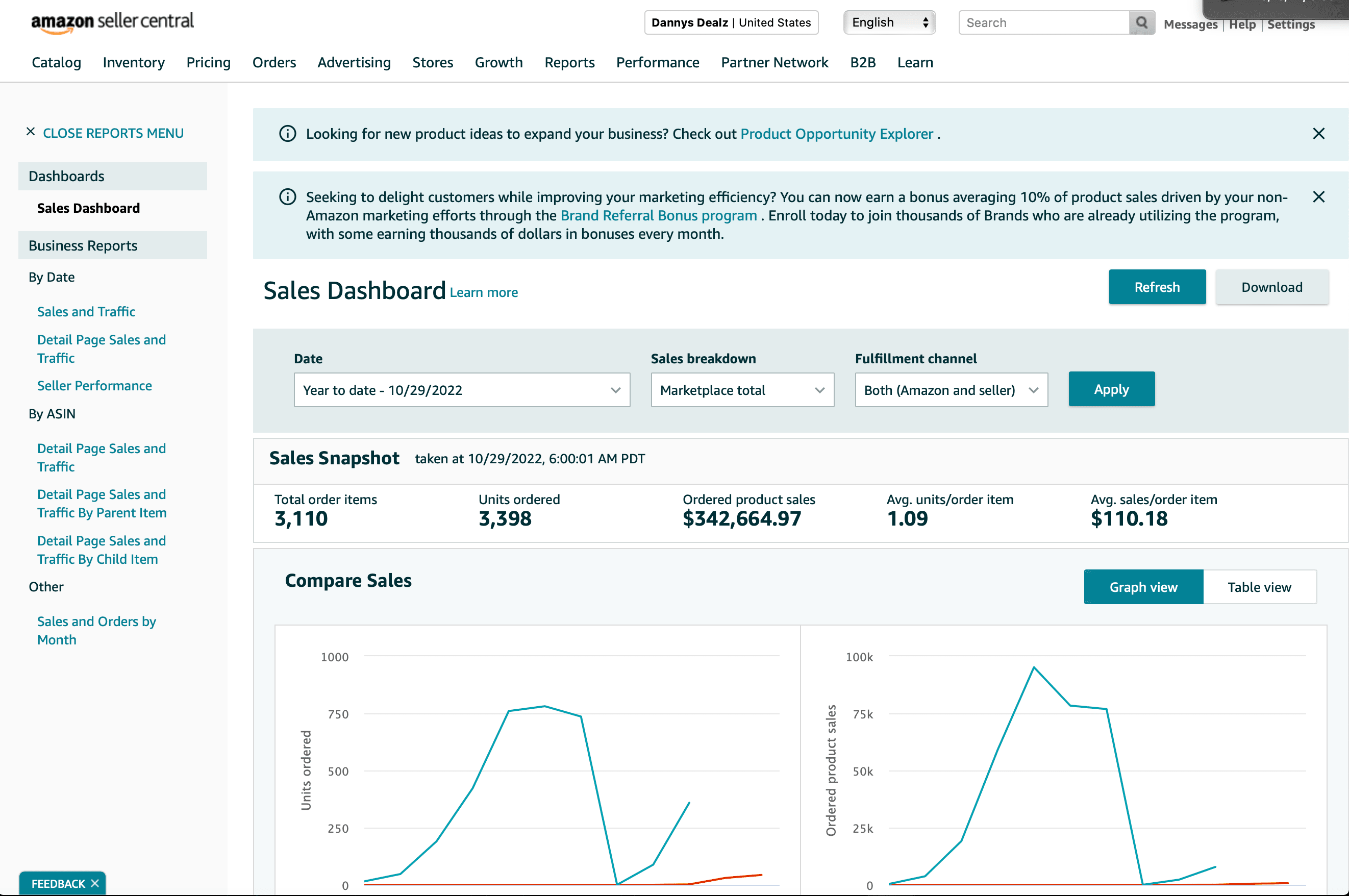Click the search magnifier icon
1349x896 pixels.
coord(1141,23)
